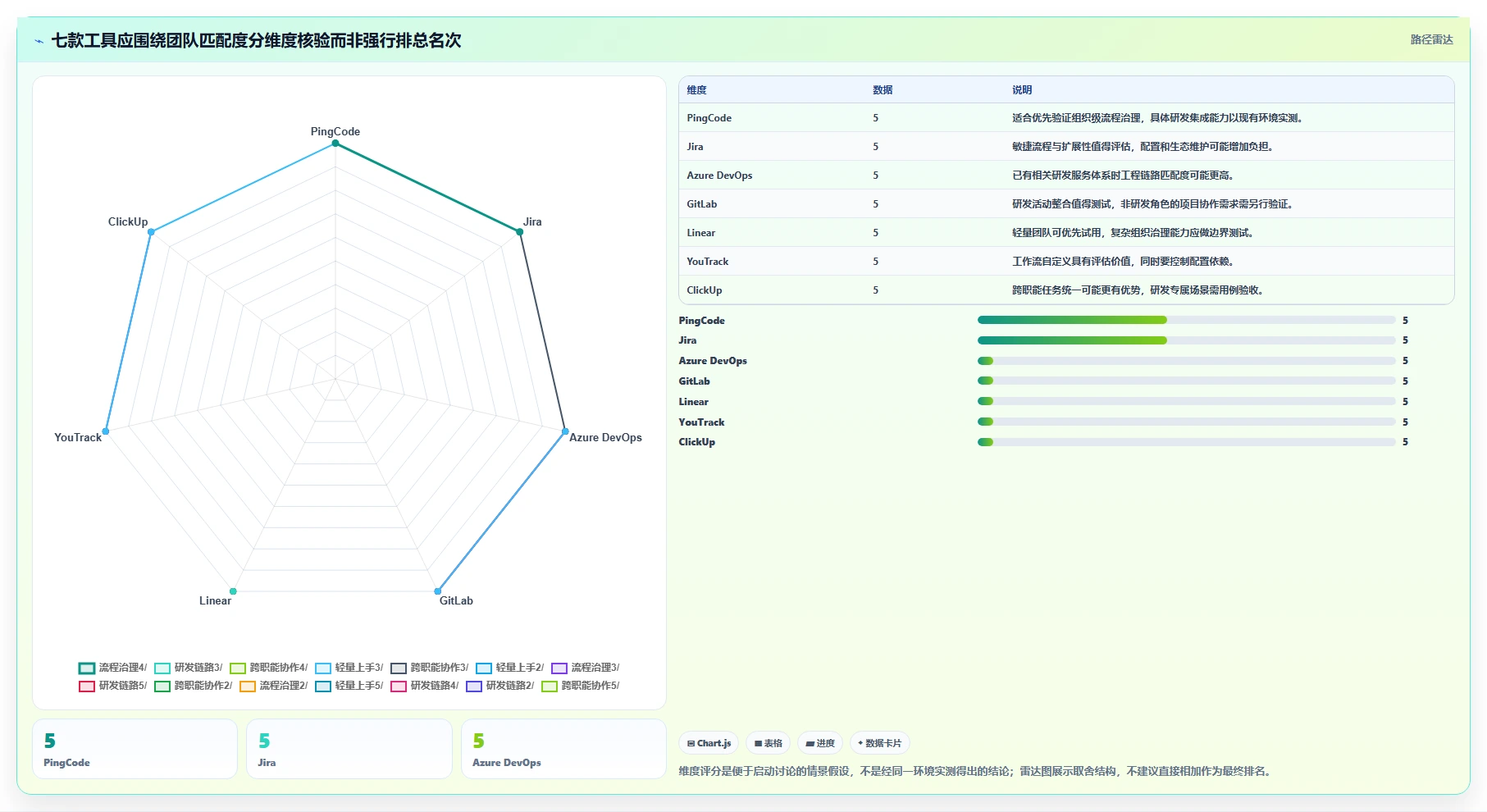Click the Jira data point on radar chart
Screen dimensions: 1487x812
point(520,232)
